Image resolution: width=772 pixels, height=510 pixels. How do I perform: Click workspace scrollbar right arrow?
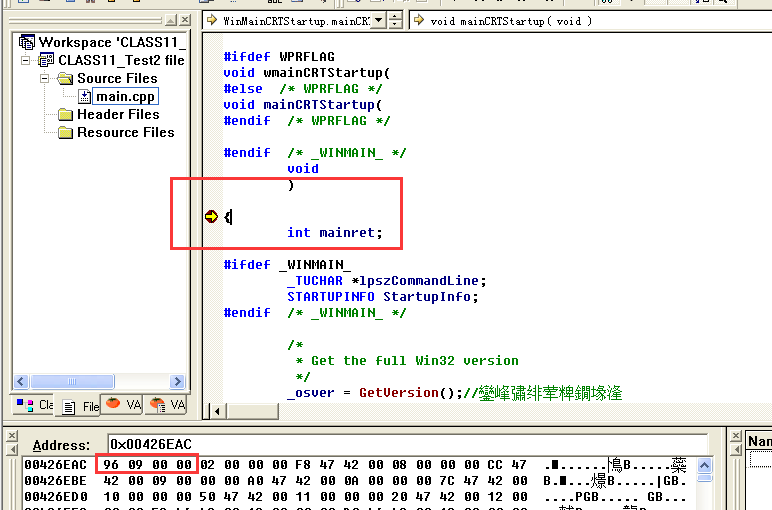tap(177, 382)
